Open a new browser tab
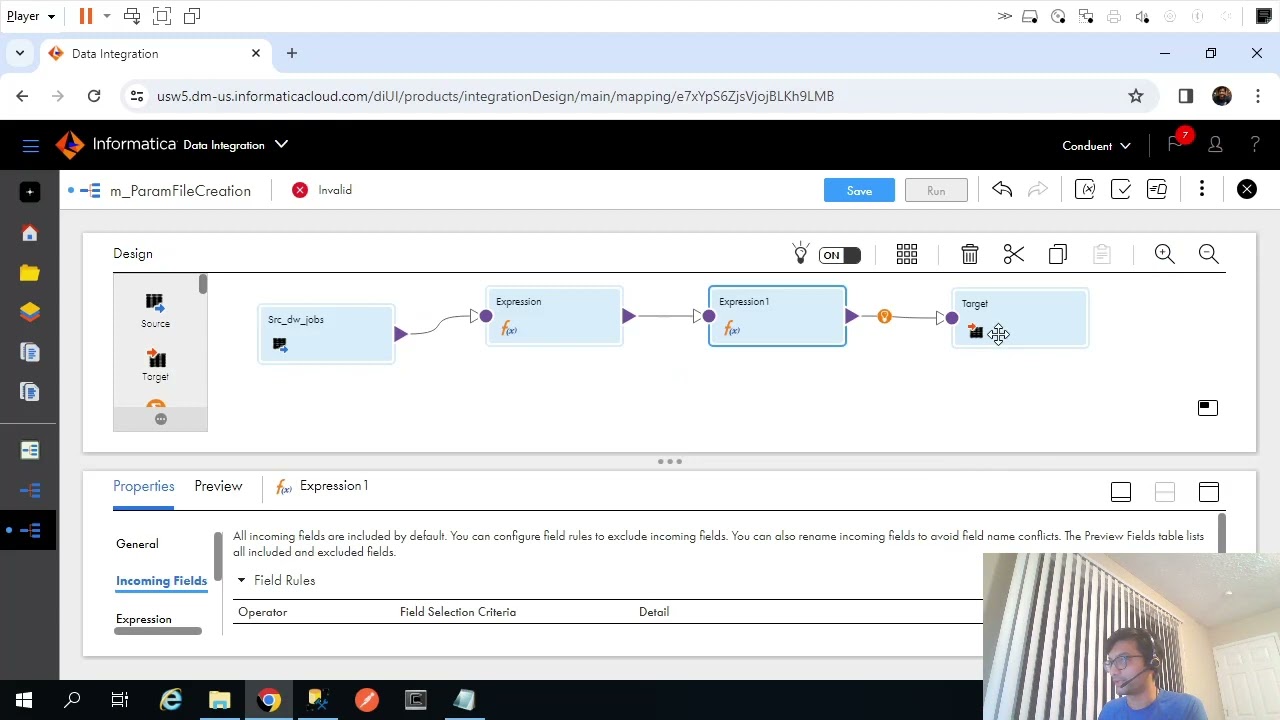1280x720 pixels. pyautogui.click(x=292, y=53)
